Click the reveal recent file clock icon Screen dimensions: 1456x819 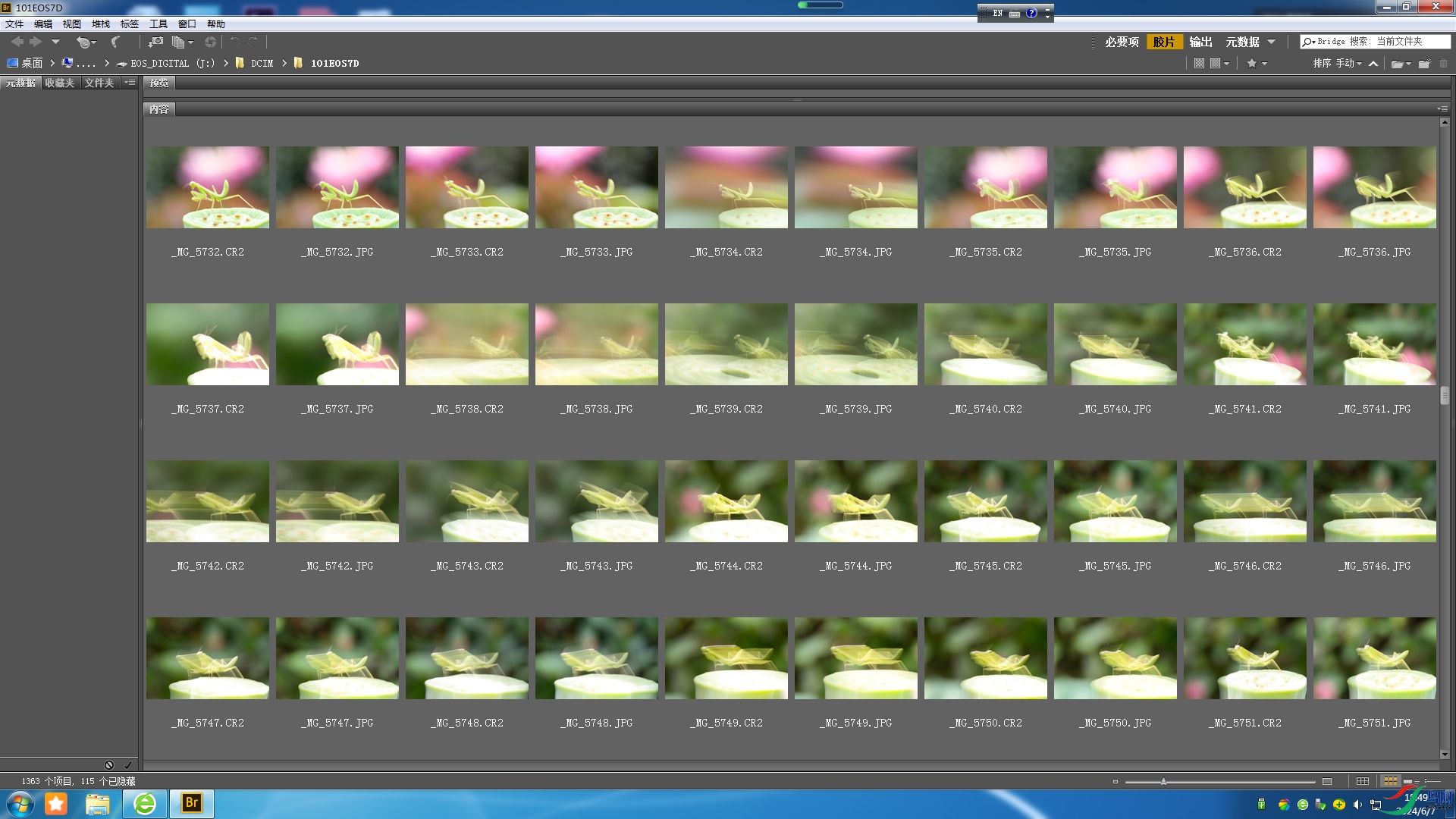(x=86, y=42)
